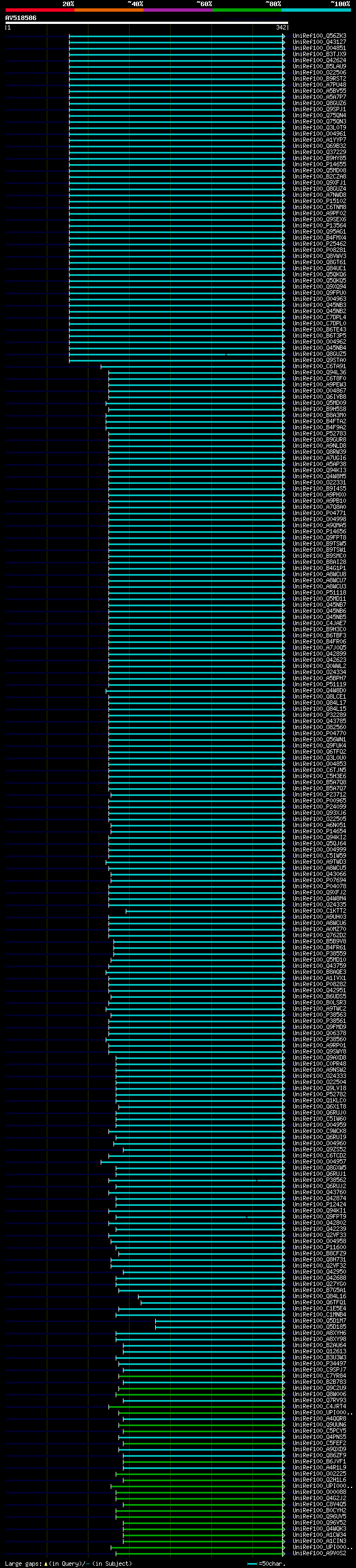Click hit label UniRef100_P14655
356x1568 pixels.
(319, 164)
